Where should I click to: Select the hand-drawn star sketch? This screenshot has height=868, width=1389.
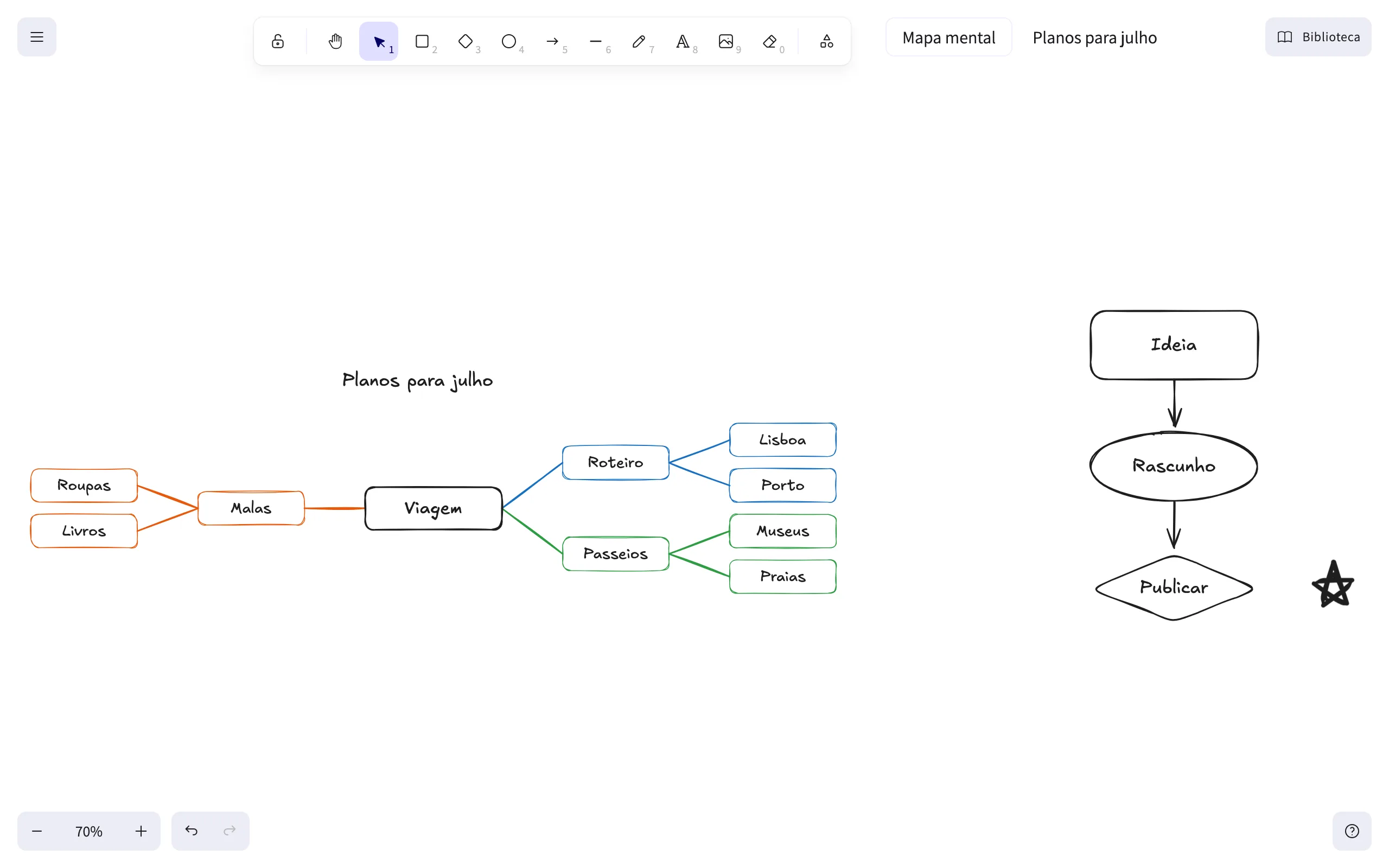point(1333,584)
